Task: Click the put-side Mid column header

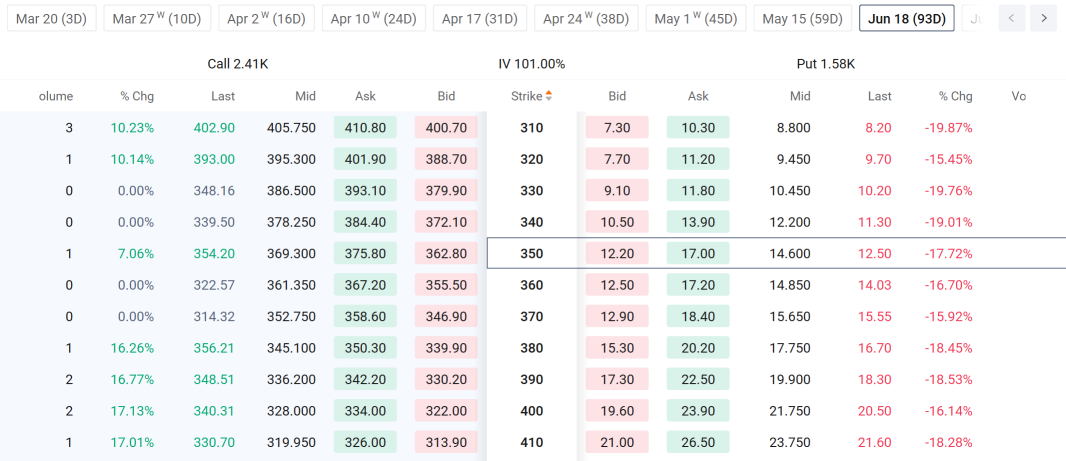Action: click(800, 97)
